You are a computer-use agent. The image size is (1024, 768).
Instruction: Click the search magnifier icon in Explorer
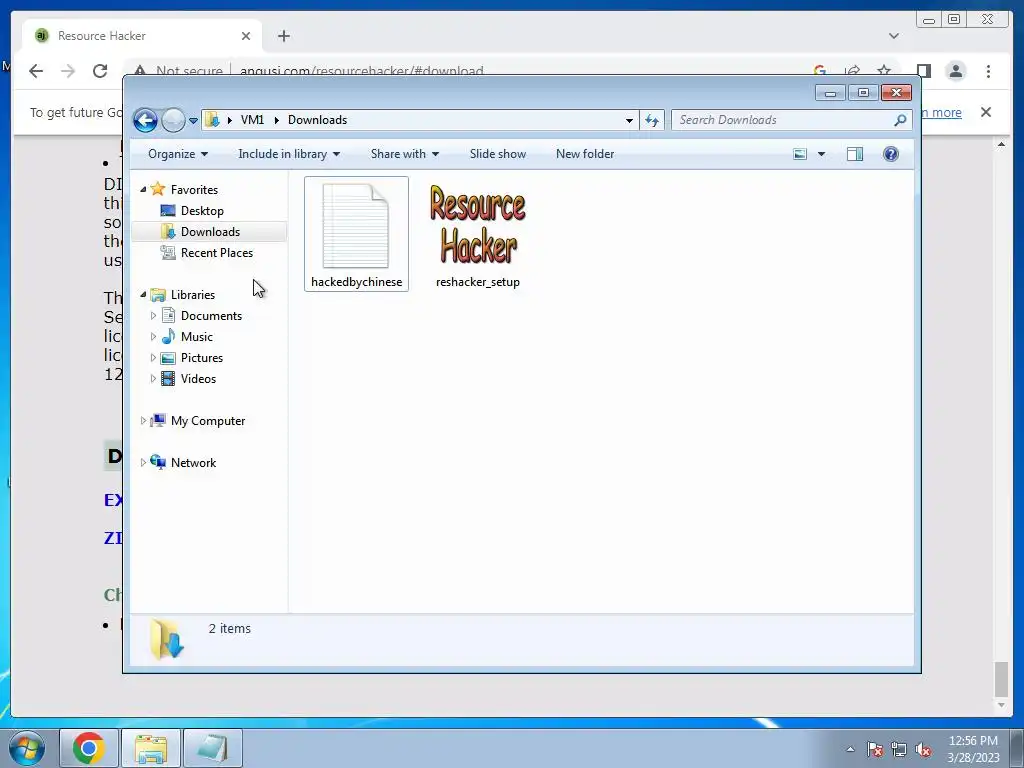(x=900, y=120)
